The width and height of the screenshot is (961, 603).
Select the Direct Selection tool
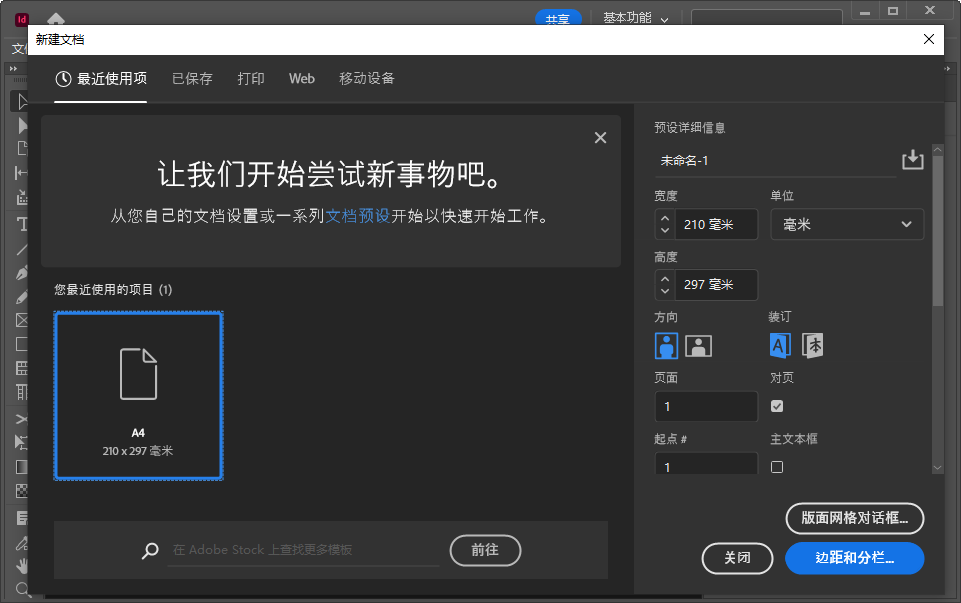coord(21,125)
